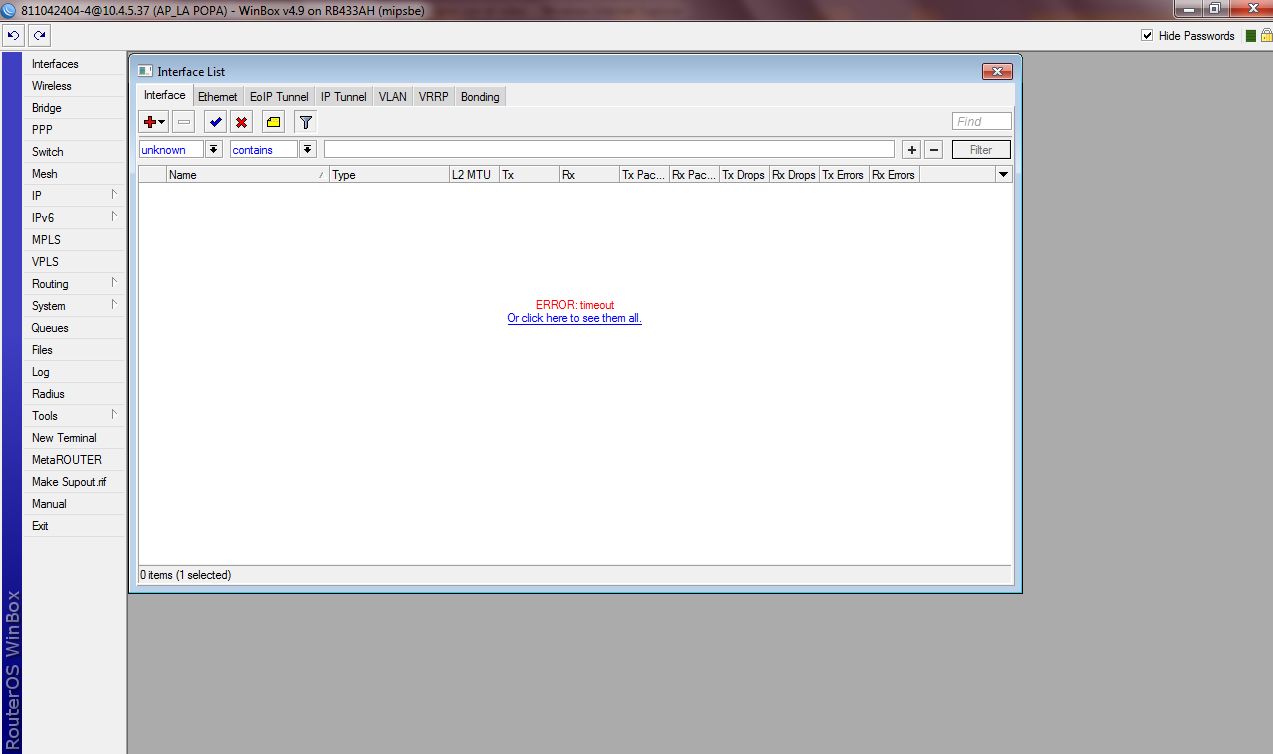Click the plus button beside the filter row
The height and width of the screenshot is (754, 1273).
click(911, 148)
